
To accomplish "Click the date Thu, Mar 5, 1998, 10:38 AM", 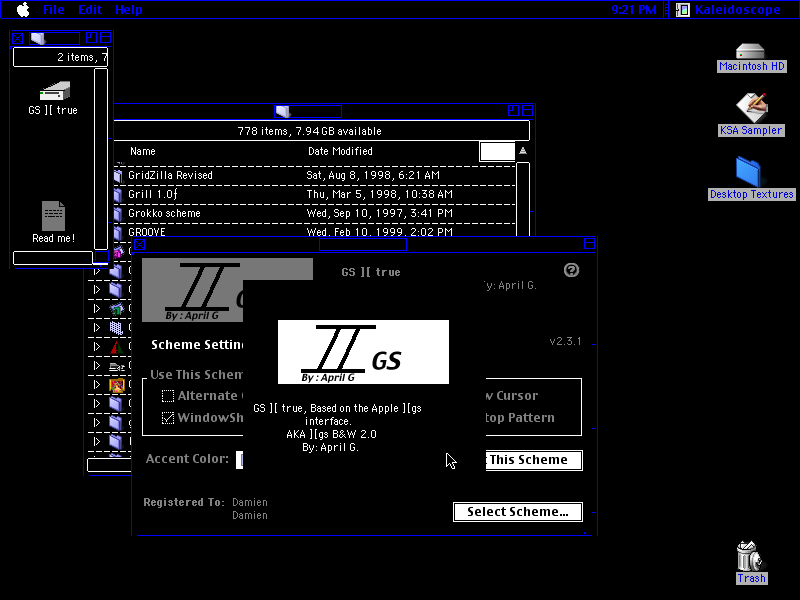I will (380, 194).
